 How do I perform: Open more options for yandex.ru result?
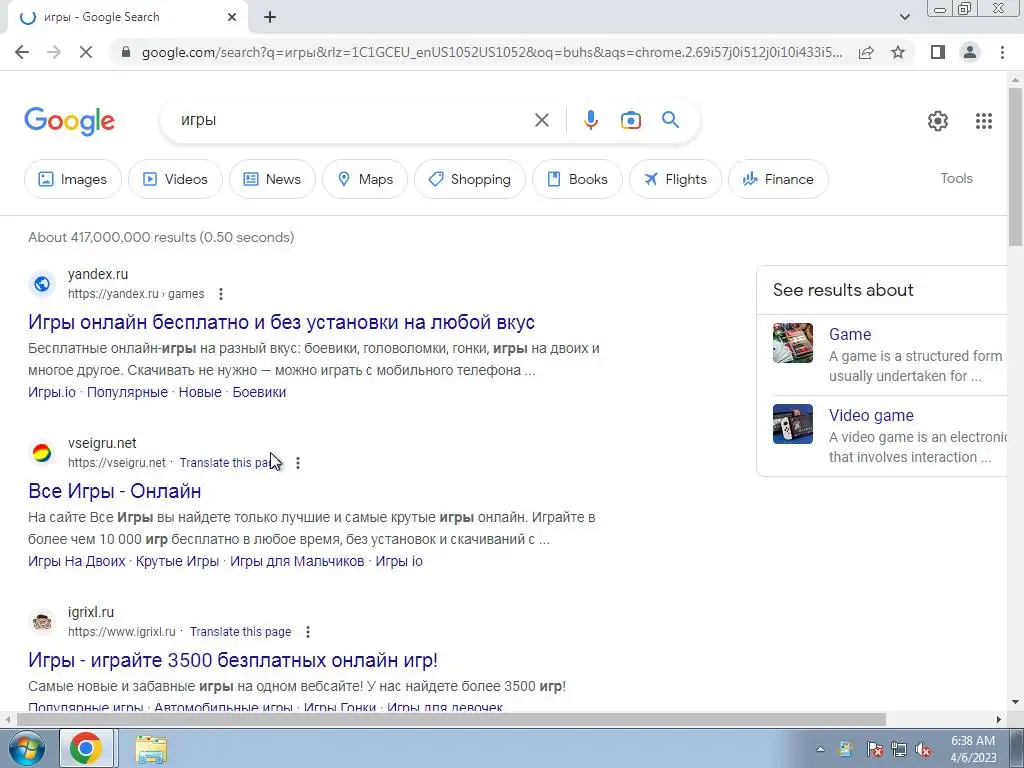point(221,294)
